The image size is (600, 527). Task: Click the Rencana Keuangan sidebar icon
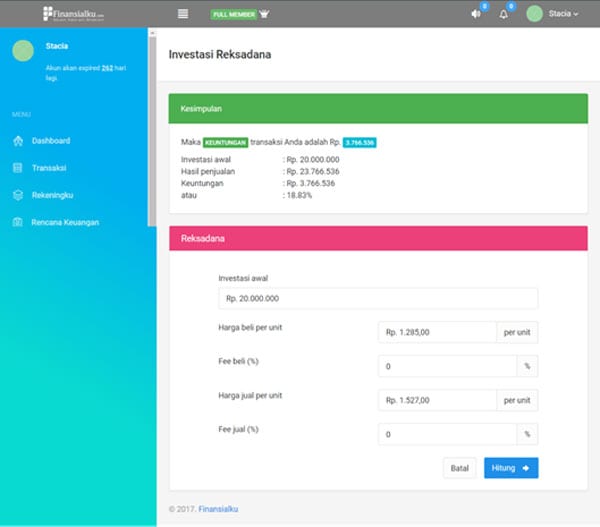point(18,222)
